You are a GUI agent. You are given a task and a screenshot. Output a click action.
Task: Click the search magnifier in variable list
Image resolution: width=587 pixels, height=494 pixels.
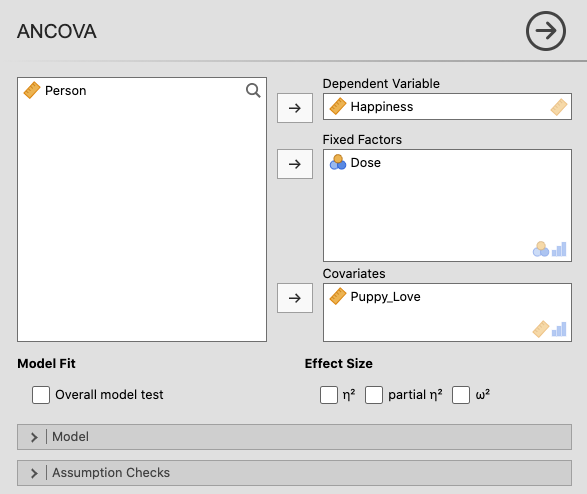click(253, 91)
